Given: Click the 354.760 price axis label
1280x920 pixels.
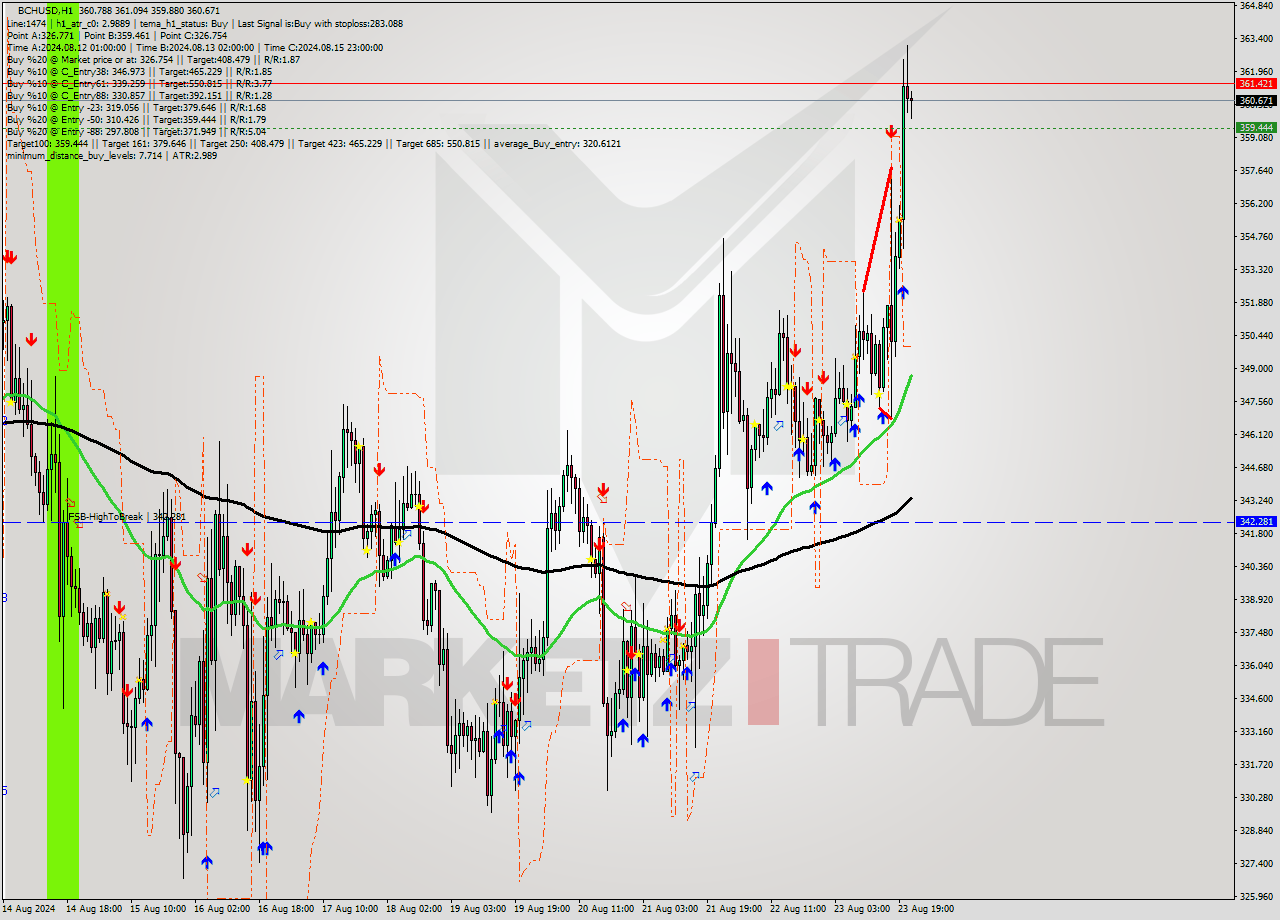Looking at the screenshot, I should tap(1255, 236).
